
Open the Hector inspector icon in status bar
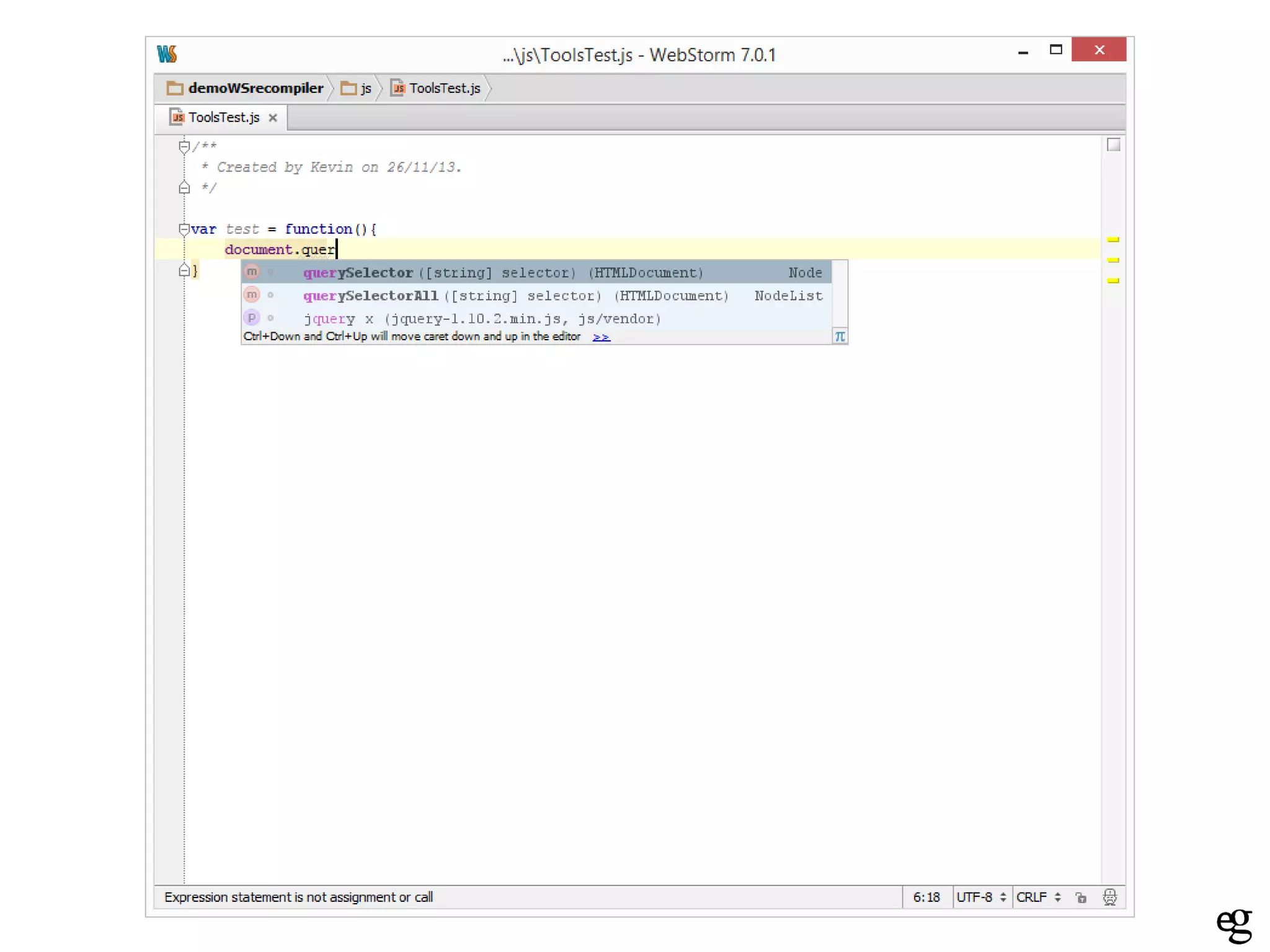(x=1109, y=897)
